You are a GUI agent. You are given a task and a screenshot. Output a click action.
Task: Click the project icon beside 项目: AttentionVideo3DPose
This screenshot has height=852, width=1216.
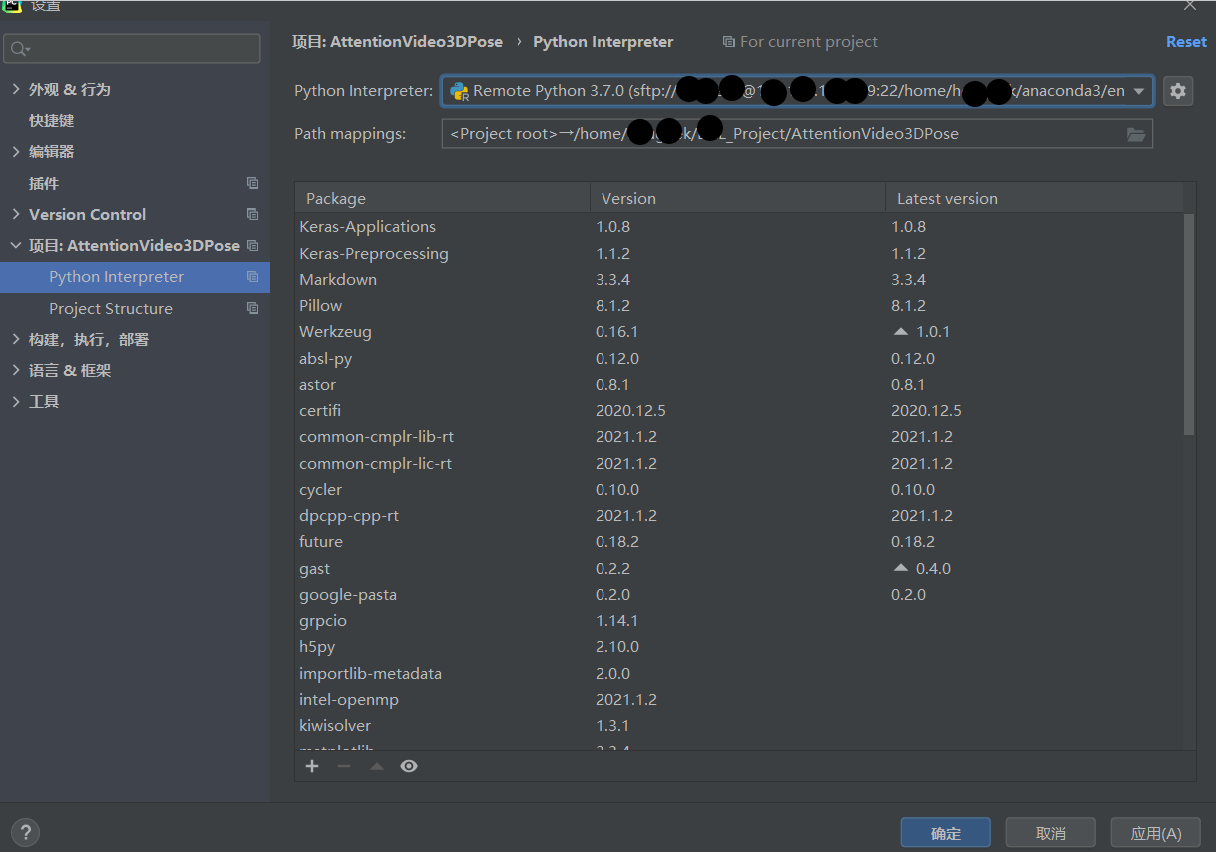point(252,245)
